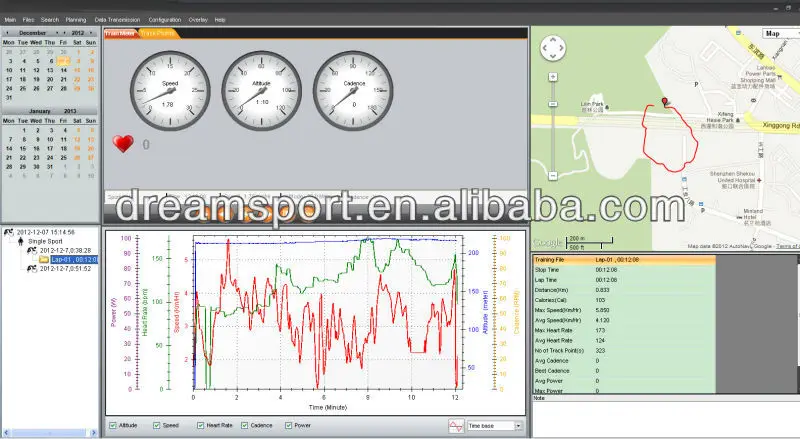Click cyclist icon beside 2012-12-7,0:51:52
Image resolution: width=800 pixels, height=439 pixels.
[32, 269]
